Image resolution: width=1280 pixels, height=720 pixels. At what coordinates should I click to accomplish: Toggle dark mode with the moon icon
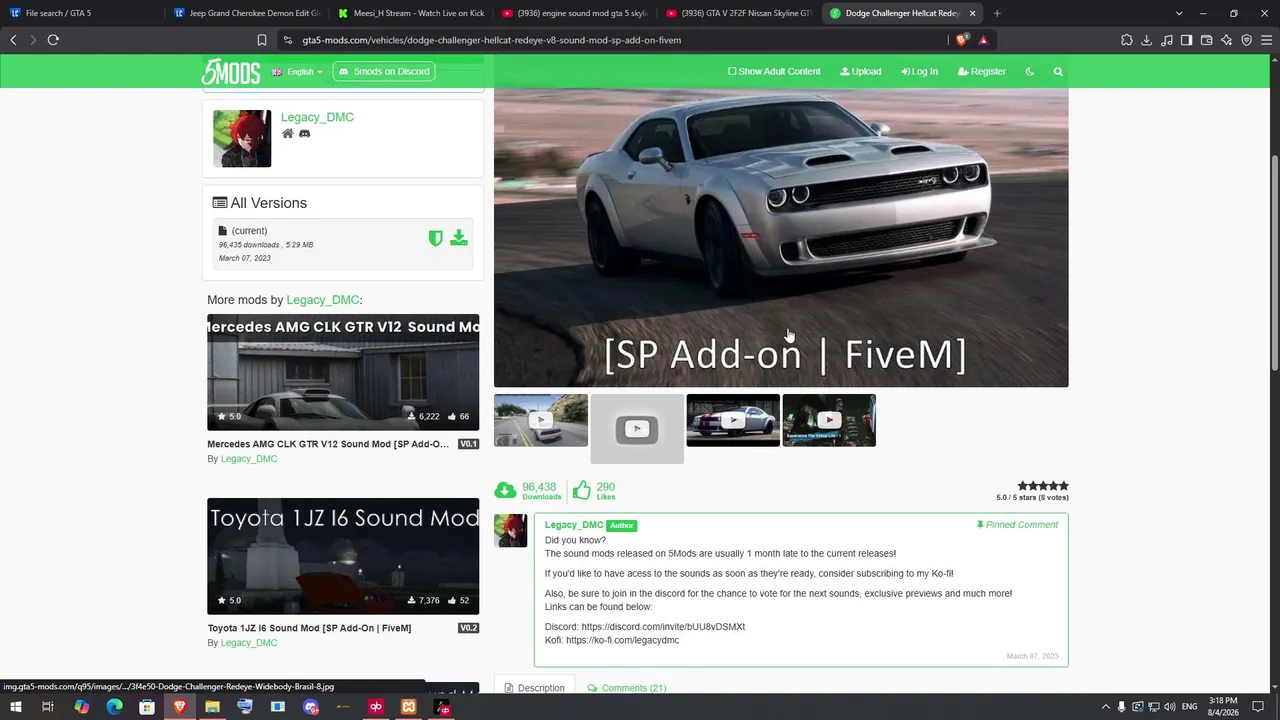point(1030,72)
